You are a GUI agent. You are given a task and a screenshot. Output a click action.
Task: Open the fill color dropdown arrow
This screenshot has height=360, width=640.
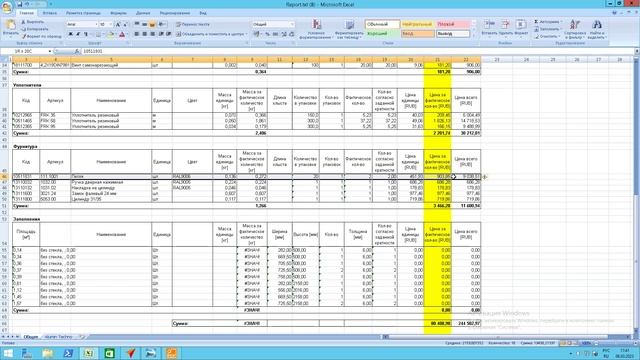(x=116, y=34)
